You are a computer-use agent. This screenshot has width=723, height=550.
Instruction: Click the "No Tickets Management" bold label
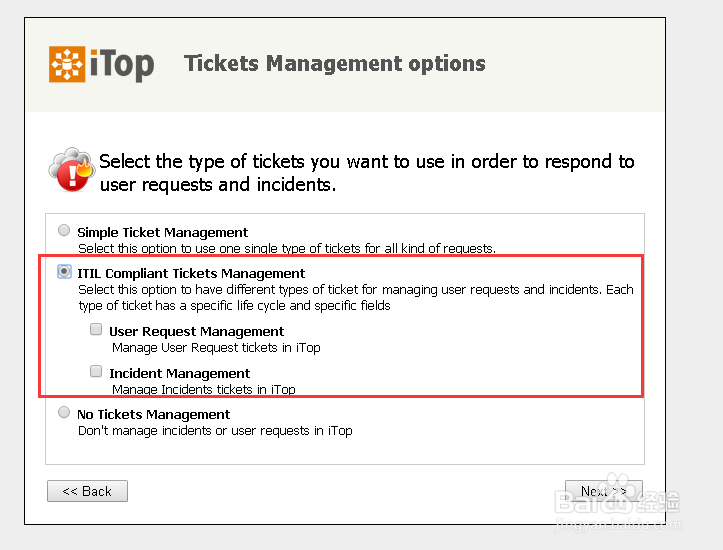pos(153,414)
